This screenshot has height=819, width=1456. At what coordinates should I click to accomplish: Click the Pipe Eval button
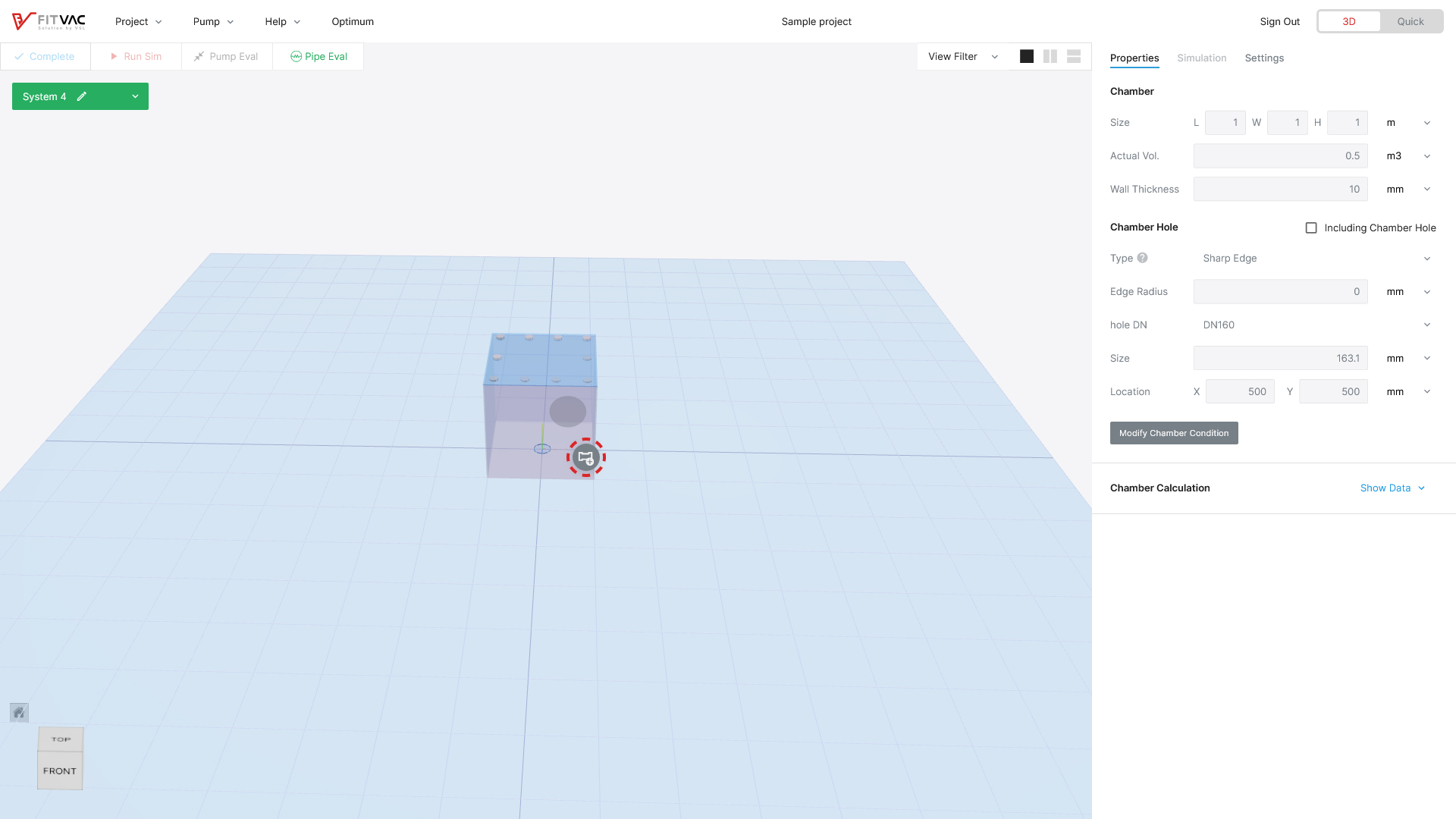point(318,56)
